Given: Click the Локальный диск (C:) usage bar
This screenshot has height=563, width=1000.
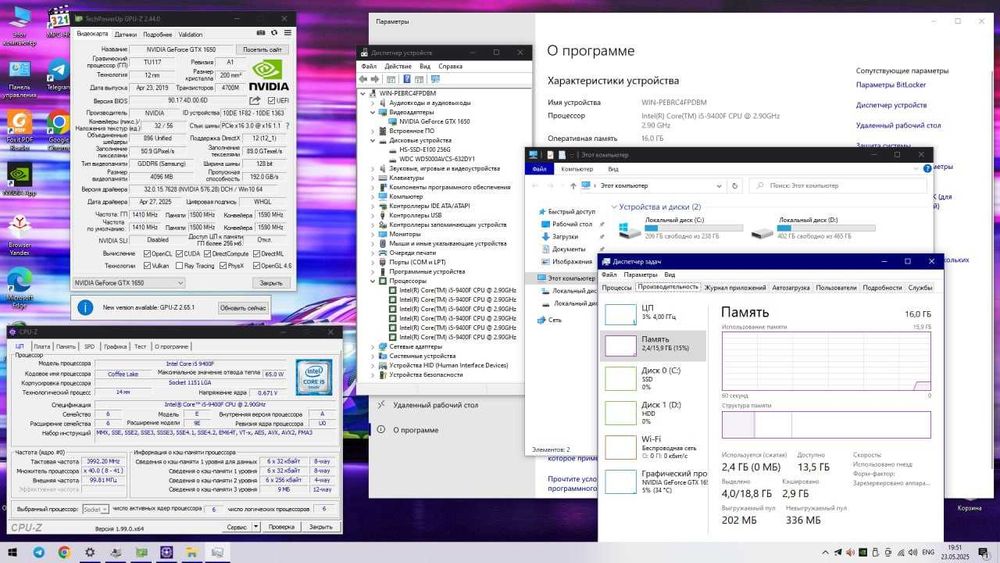Looking at the screenshot, I should [x=694, y=228].
